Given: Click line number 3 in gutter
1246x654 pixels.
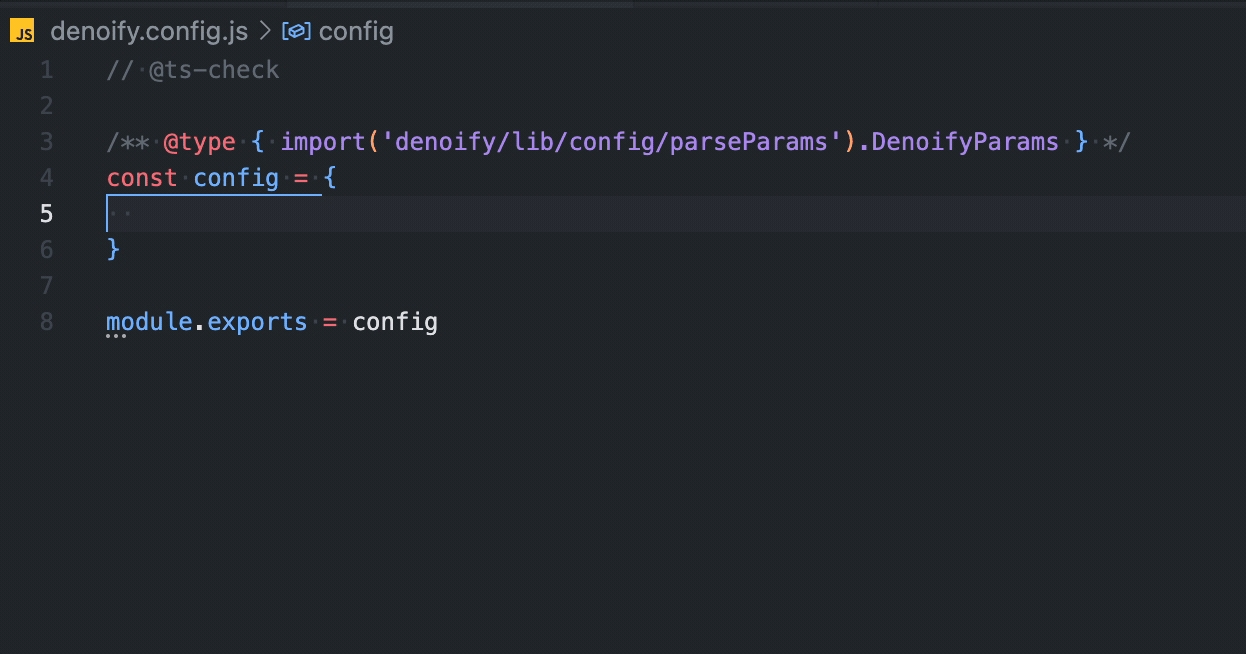Looking at the screenshot, I should 47,142.
